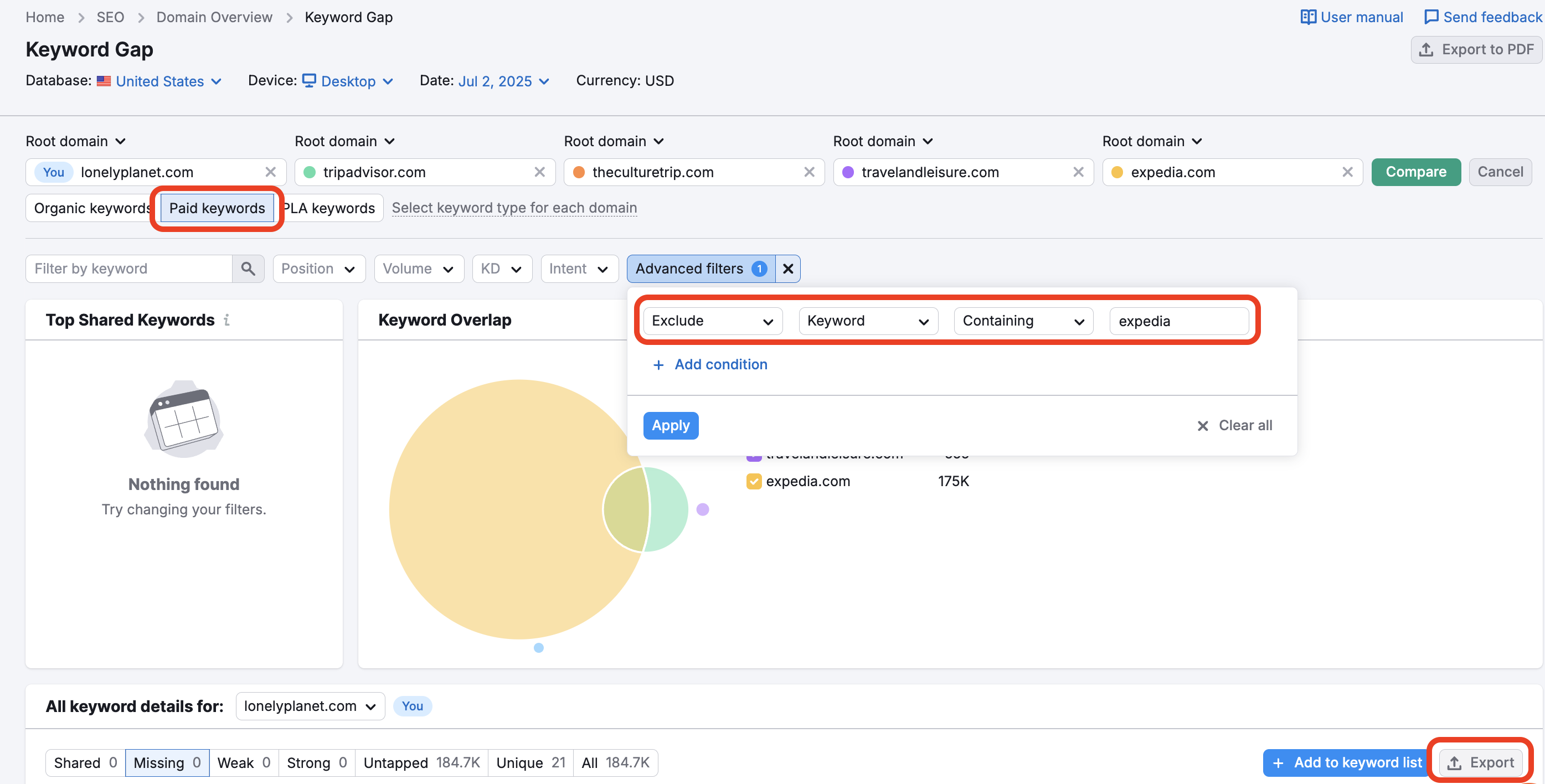Switch to the Organic keywords tab
This screenshot has width=1545, height=784.
click(91, 208)
